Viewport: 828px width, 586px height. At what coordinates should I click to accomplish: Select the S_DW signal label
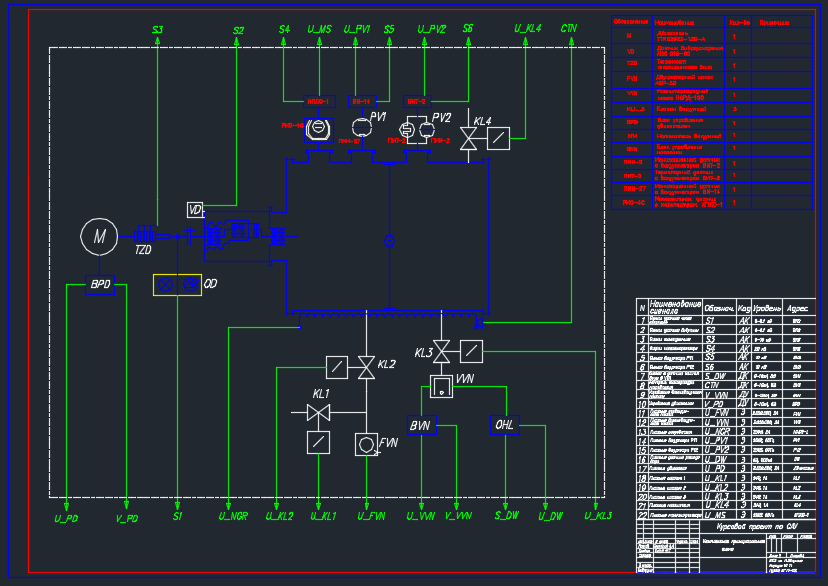pos(506,517)
